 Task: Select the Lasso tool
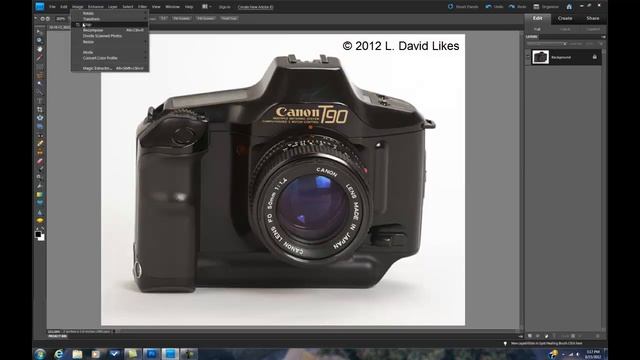[x=40, y=75]
